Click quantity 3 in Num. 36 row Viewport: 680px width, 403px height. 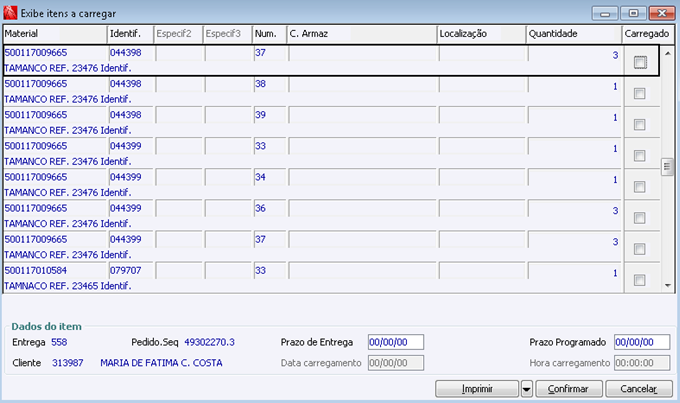pos(615,211)
